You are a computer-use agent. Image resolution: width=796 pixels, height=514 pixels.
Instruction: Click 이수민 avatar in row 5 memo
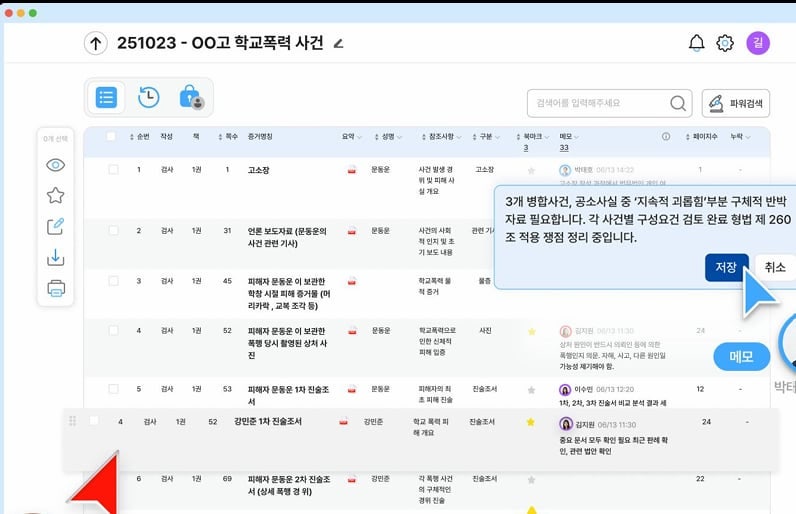pos(565,390)
